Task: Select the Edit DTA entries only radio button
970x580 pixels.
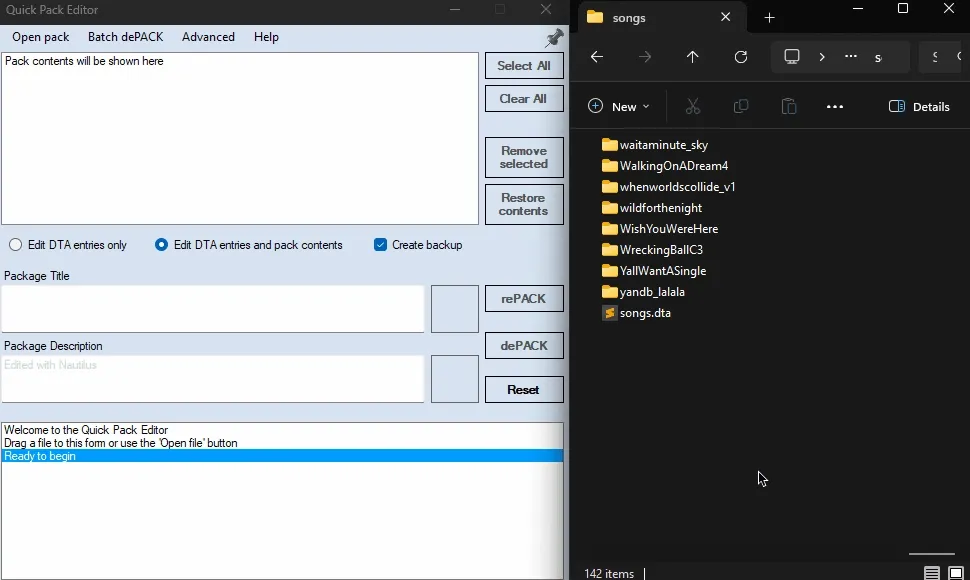Action: [15, 244]
